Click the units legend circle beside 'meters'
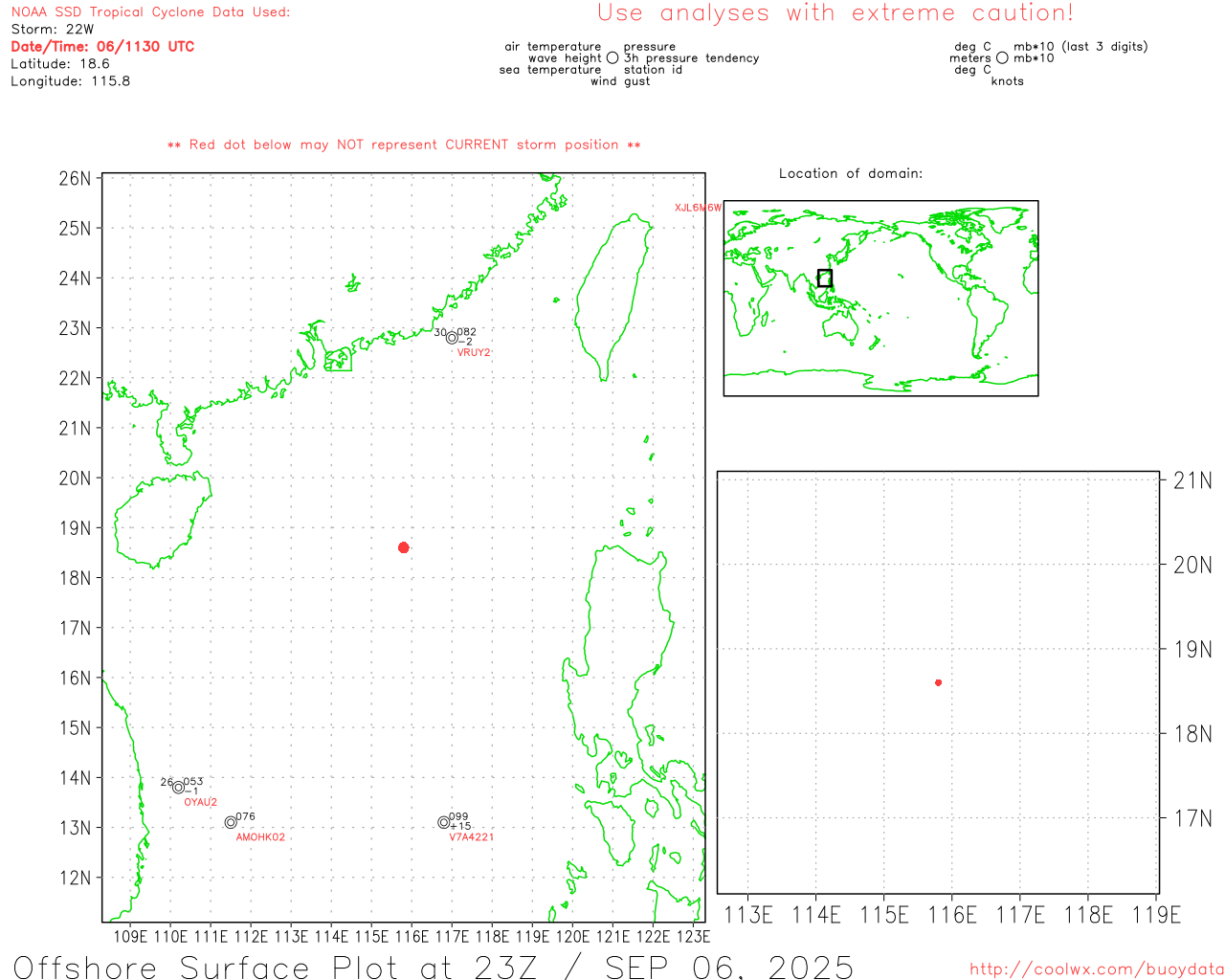 coord(1002,58)
